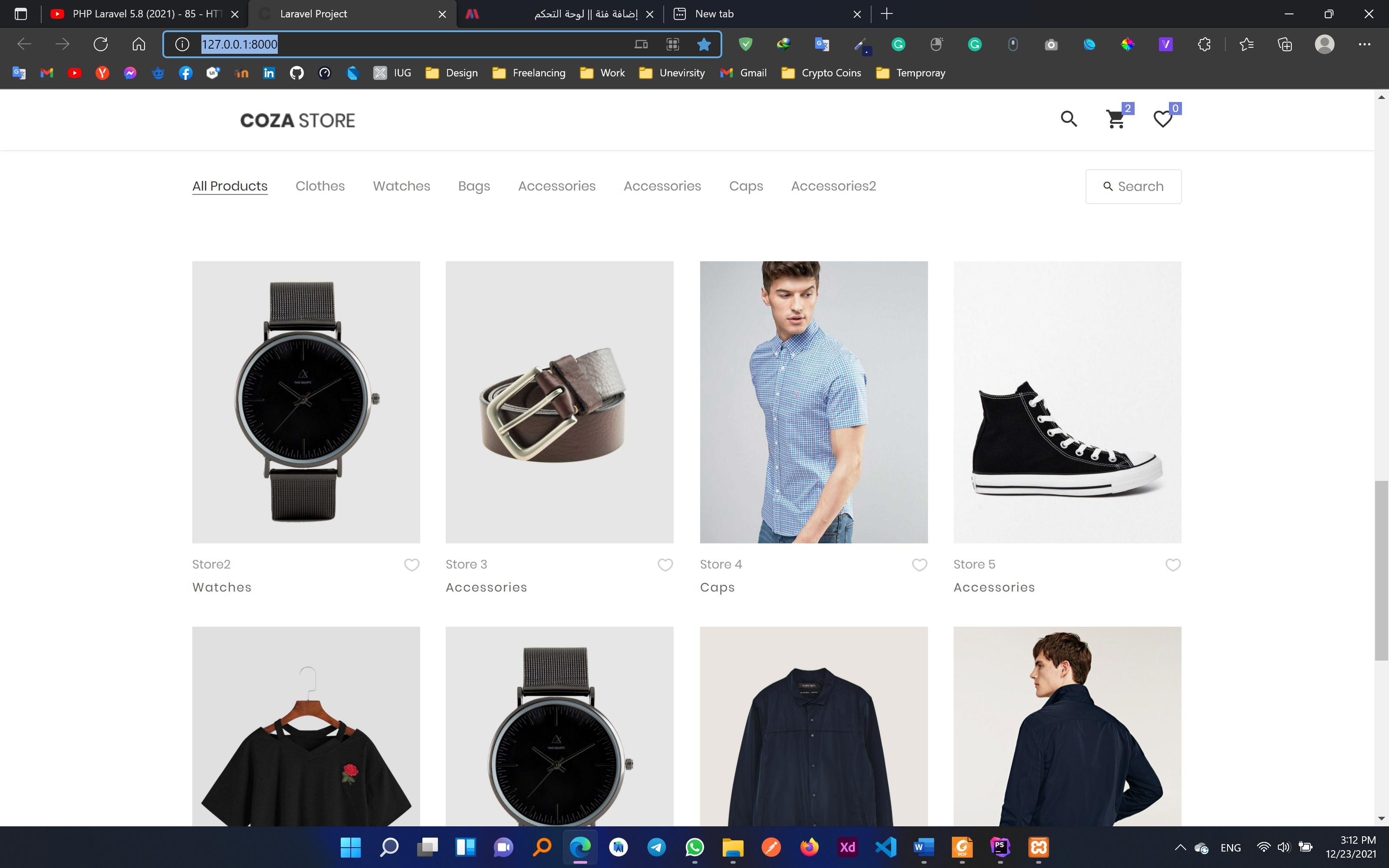This screenshot has height=868, width=1389.
Task: Click the on-page Search field
Action: click(1134, 186)
